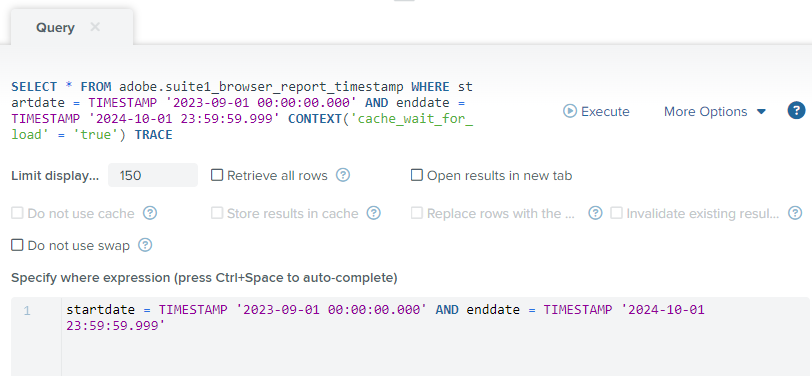Click line number 1 in editor gutter
Image resolution: width=812 pixels, height=376 pixels.
click(26, 311)
